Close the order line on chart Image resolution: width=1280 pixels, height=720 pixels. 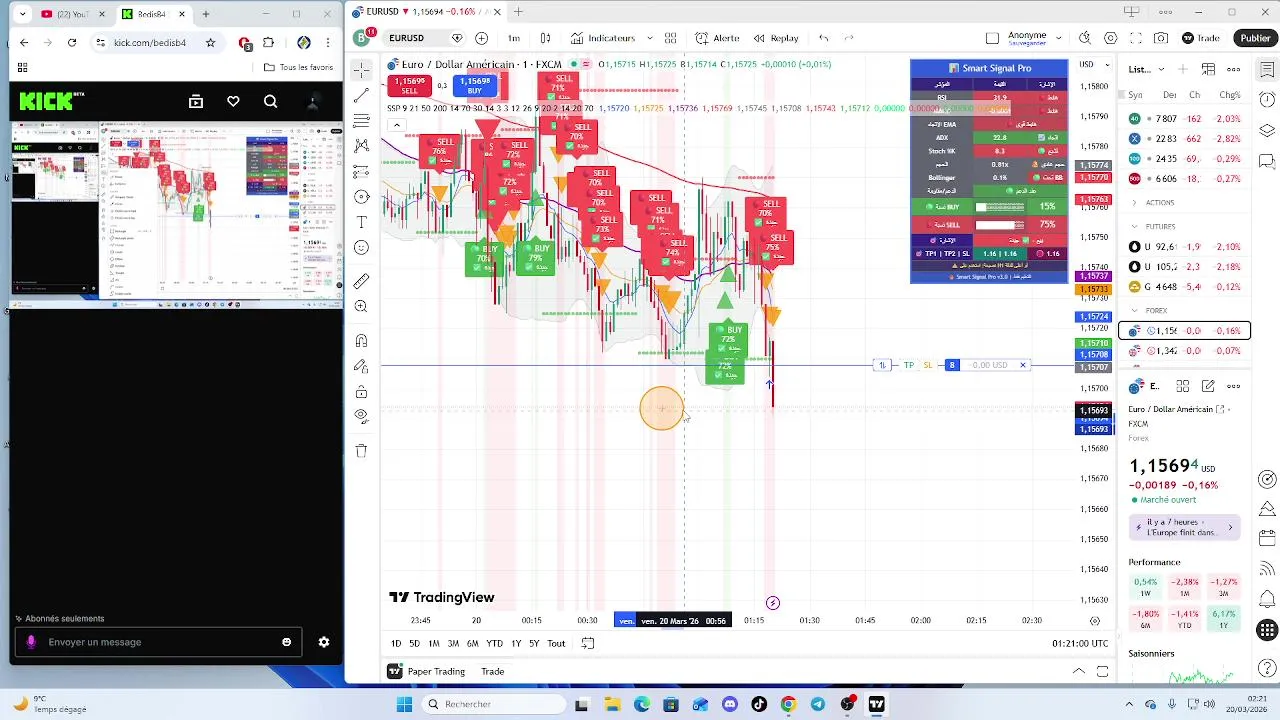[1022, 365]
